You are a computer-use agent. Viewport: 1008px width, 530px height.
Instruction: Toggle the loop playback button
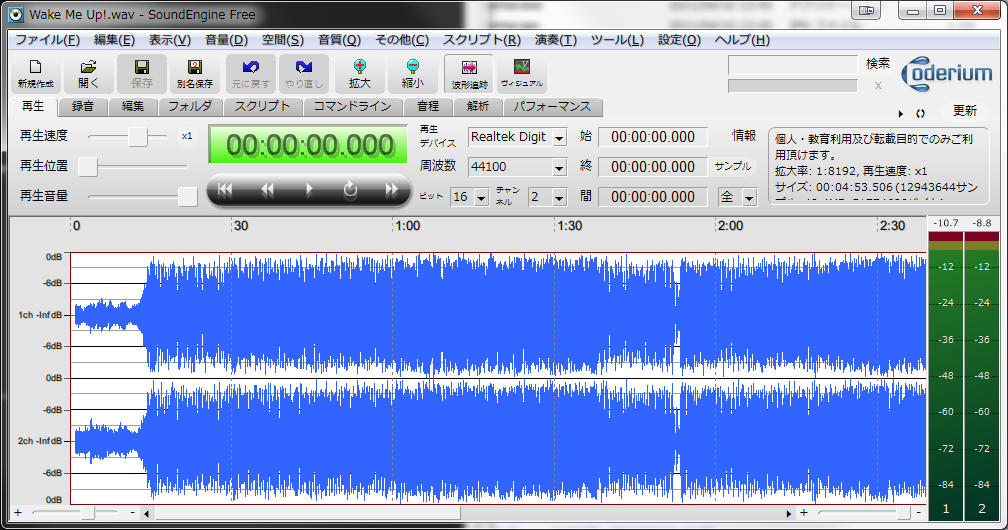pos(350,190)
